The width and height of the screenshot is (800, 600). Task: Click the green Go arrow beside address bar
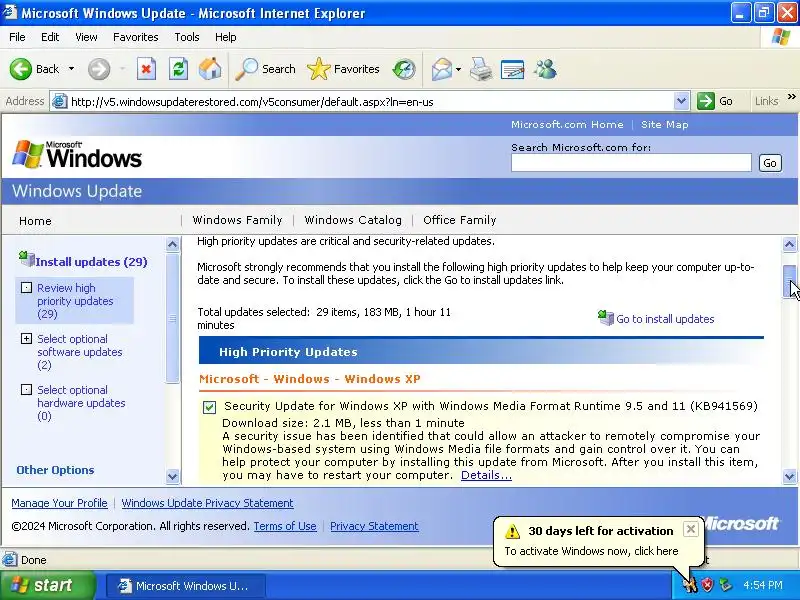pos(706,101)
